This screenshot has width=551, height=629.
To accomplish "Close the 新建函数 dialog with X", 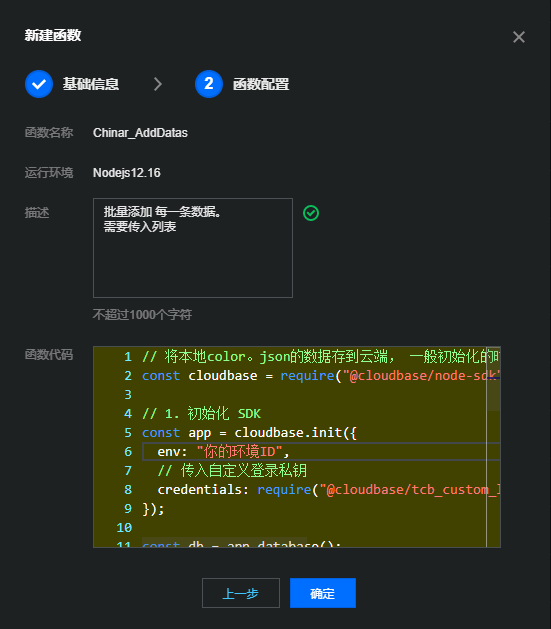I will [519, 37].
